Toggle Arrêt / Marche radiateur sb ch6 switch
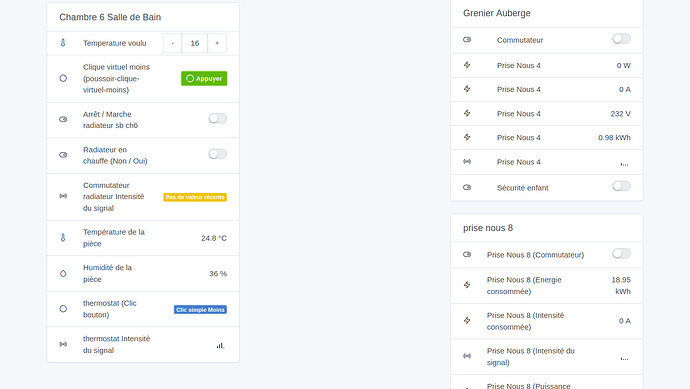Image resolution: width=690 pixels, height=389 pixels. pos(217,118)
